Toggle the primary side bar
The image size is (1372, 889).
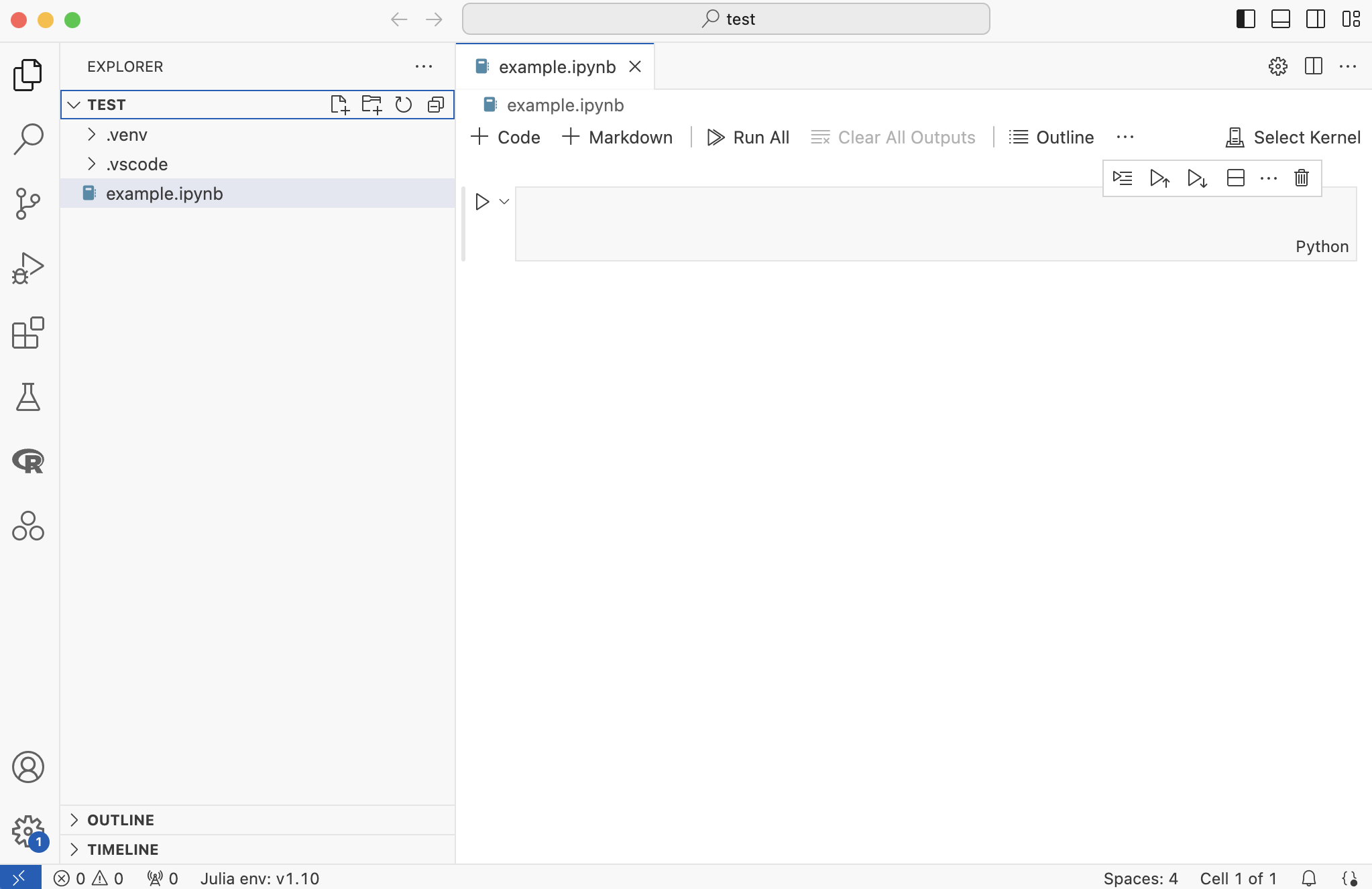[1245, 19]
